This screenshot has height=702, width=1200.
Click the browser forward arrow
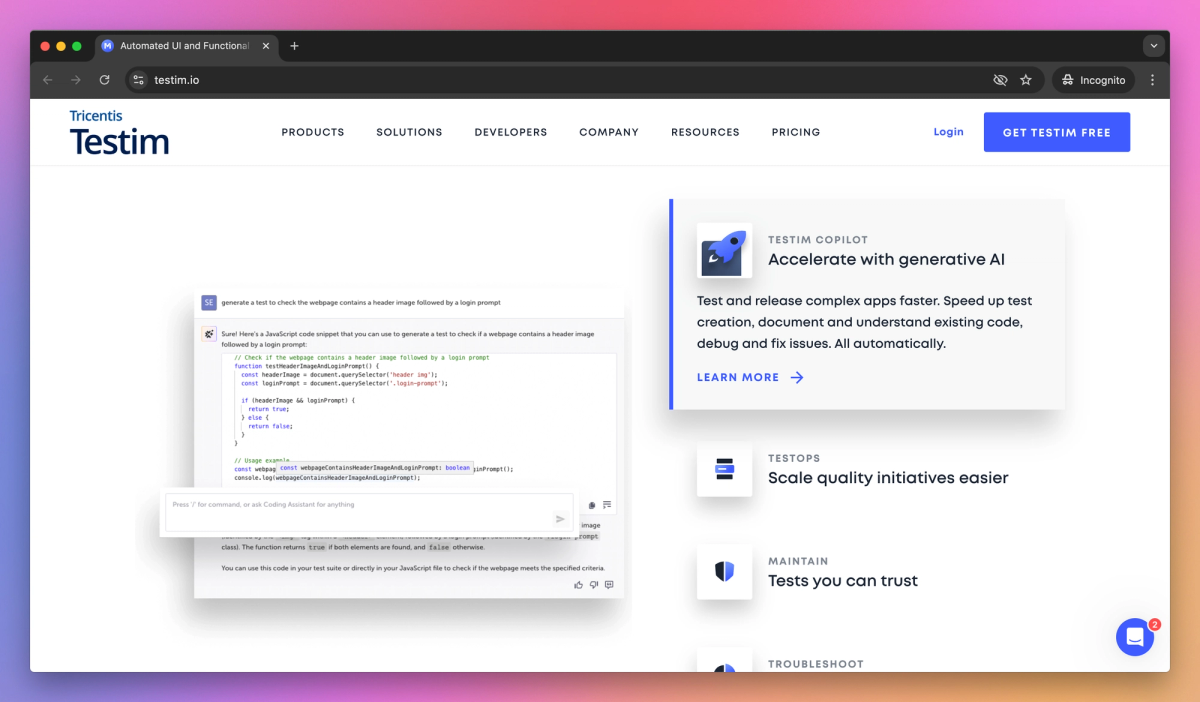pos(75,80)
